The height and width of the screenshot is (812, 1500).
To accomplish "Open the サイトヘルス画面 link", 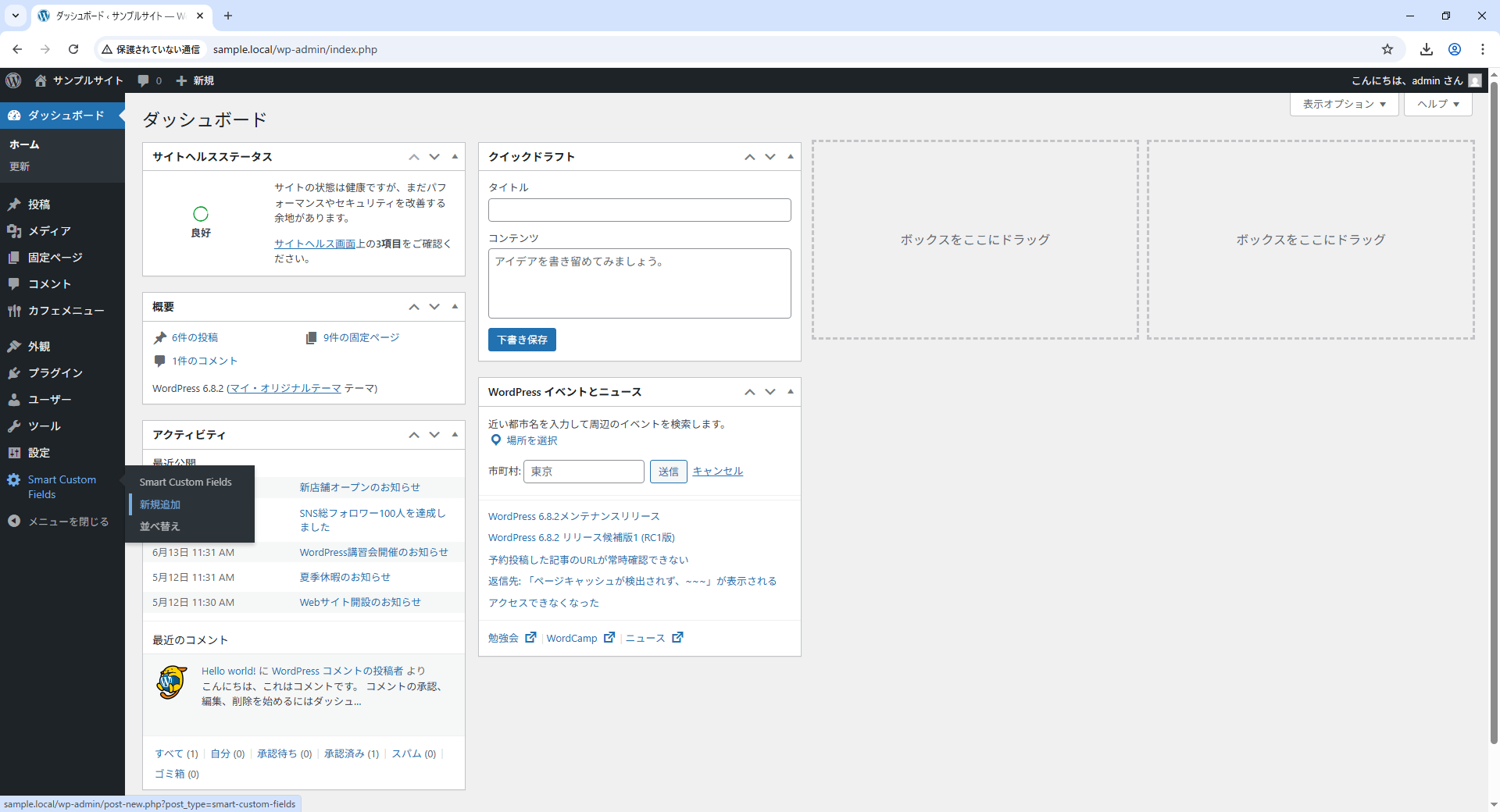I will (x=315, y=244).
